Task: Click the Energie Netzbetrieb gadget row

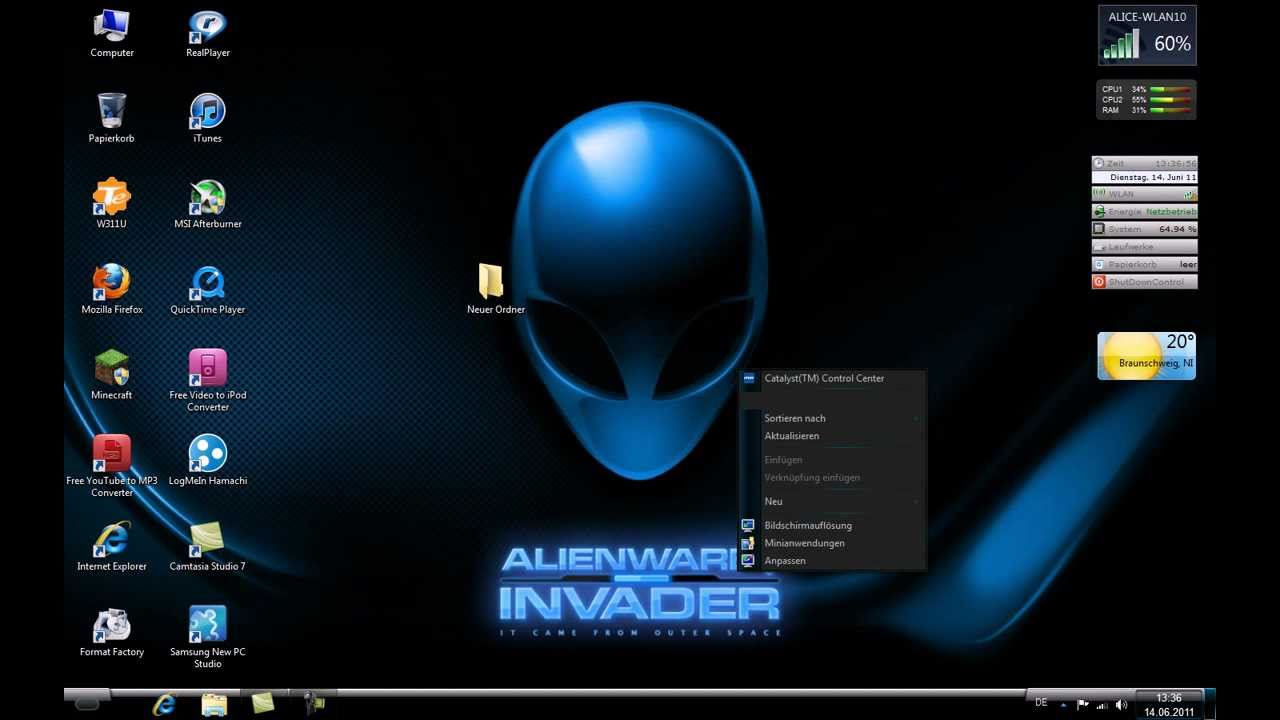Action: (x=1144, y=212)
